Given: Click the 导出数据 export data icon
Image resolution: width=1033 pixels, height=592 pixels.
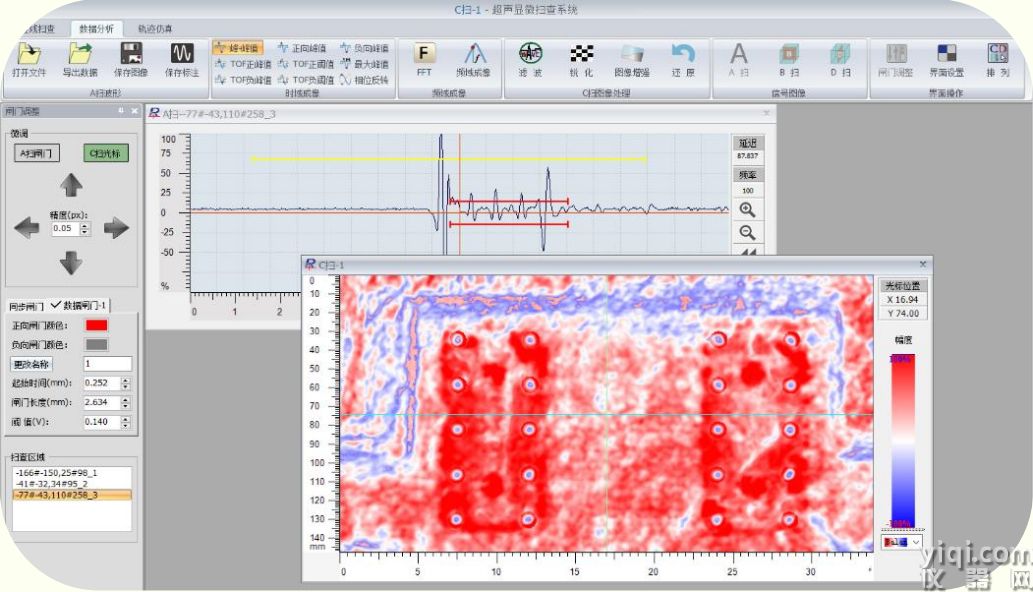Looking at the screenshot, I should coord(80,59).
